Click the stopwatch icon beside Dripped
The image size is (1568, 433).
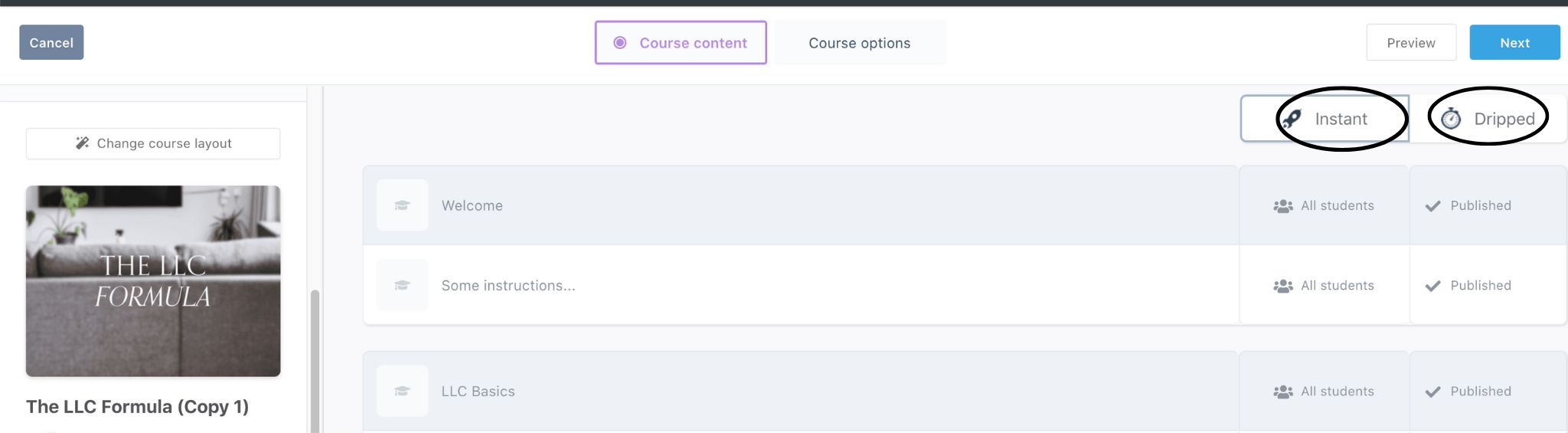pyautogui.click(x=1451, y=119)
